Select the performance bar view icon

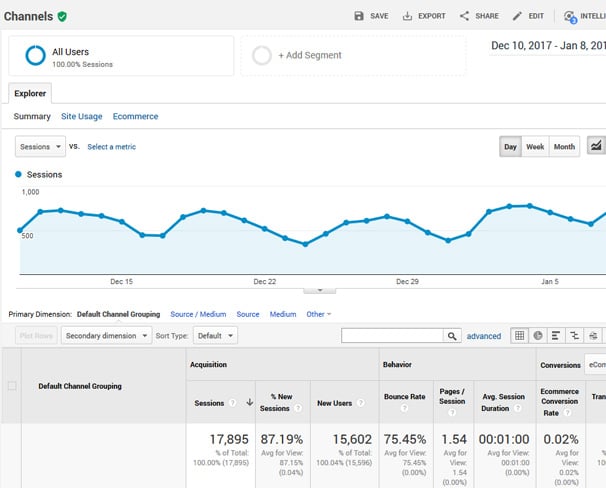[556, 335]
